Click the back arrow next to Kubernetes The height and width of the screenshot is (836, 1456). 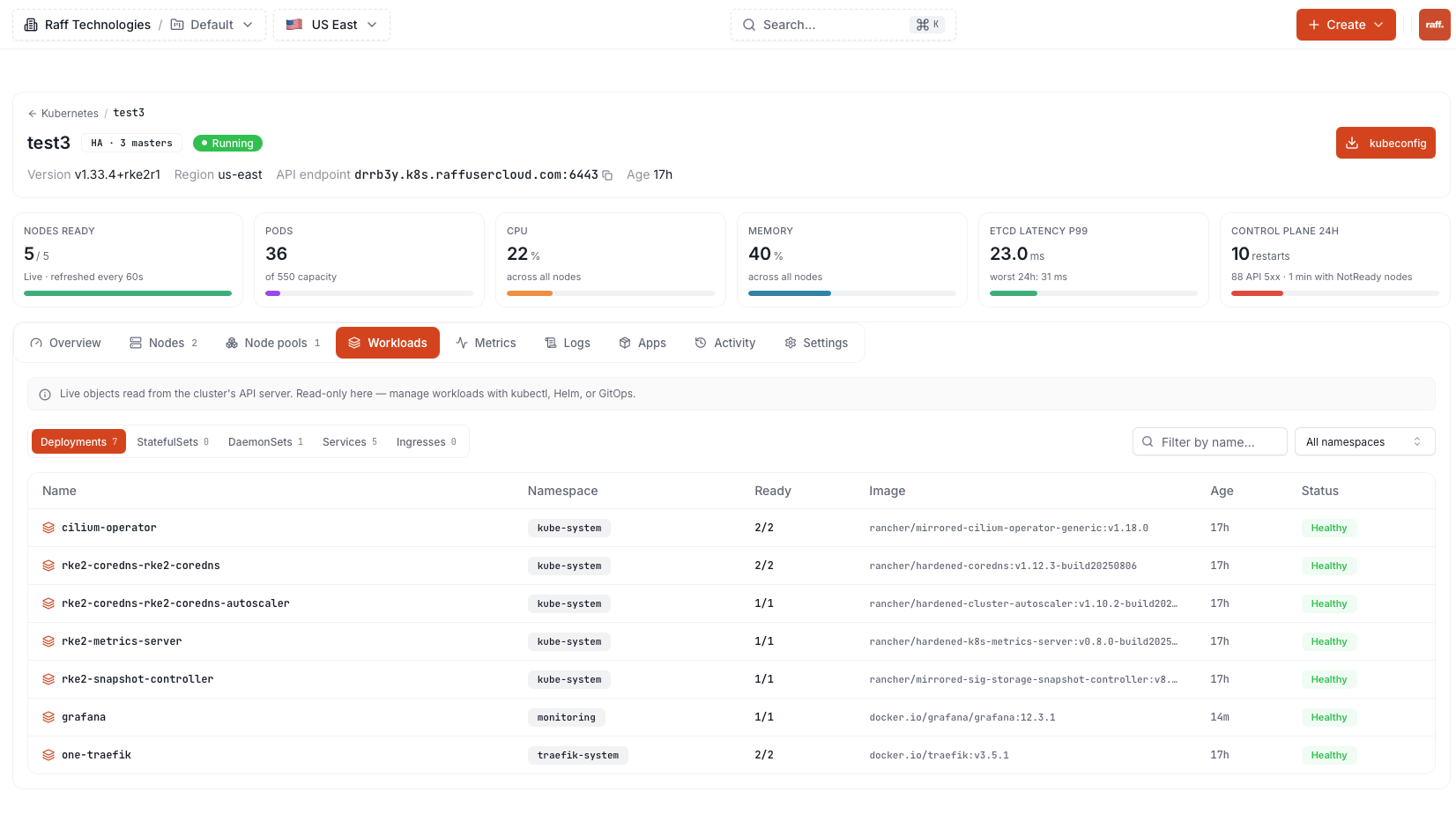click(33, 114)
